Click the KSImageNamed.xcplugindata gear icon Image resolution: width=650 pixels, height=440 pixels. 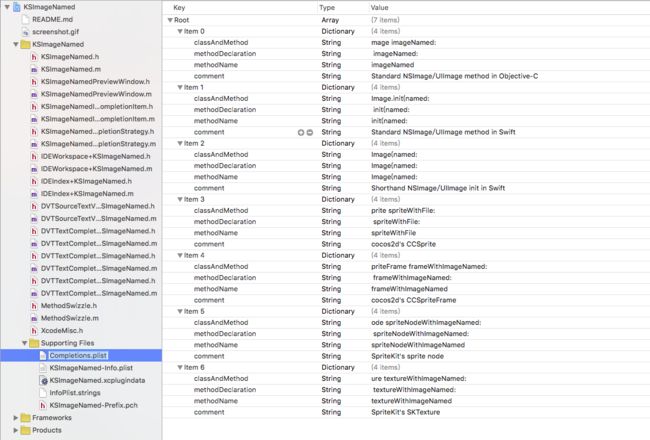point(43,380)
